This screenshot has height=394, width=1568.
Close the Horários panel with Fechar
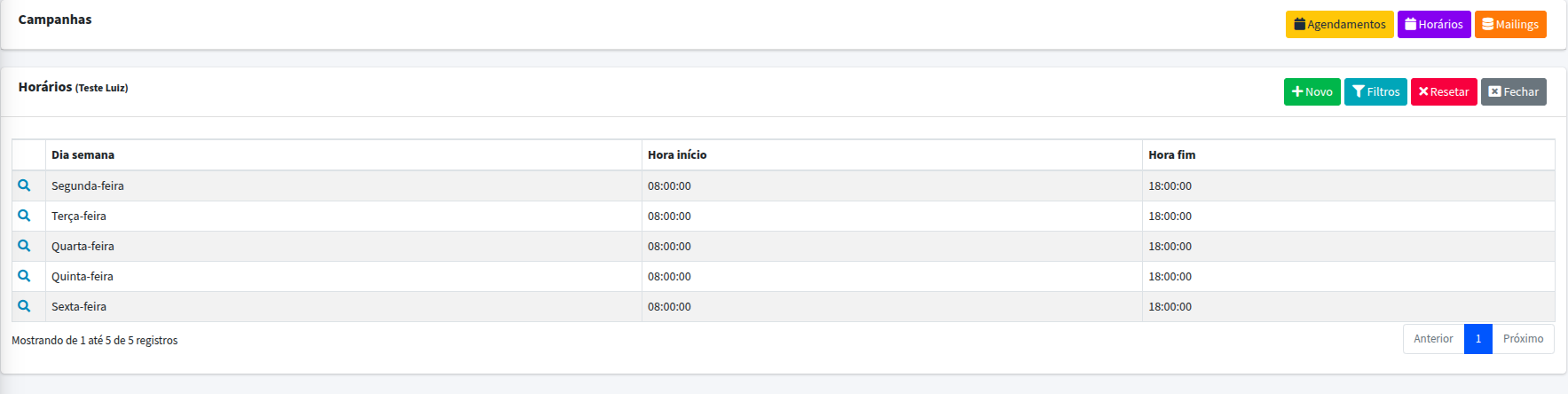tap(1513, 91)
